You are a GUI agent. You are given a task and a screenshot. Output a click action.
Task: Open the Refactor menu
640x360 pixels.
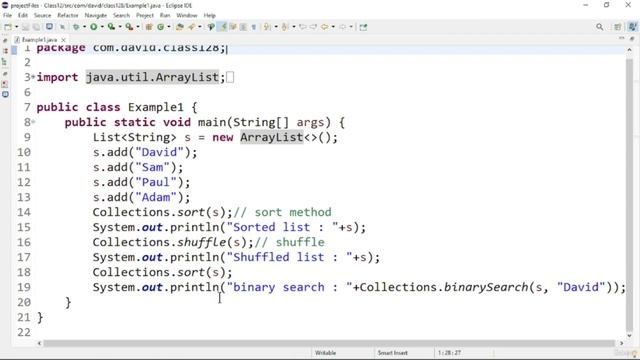pos(68,15)
